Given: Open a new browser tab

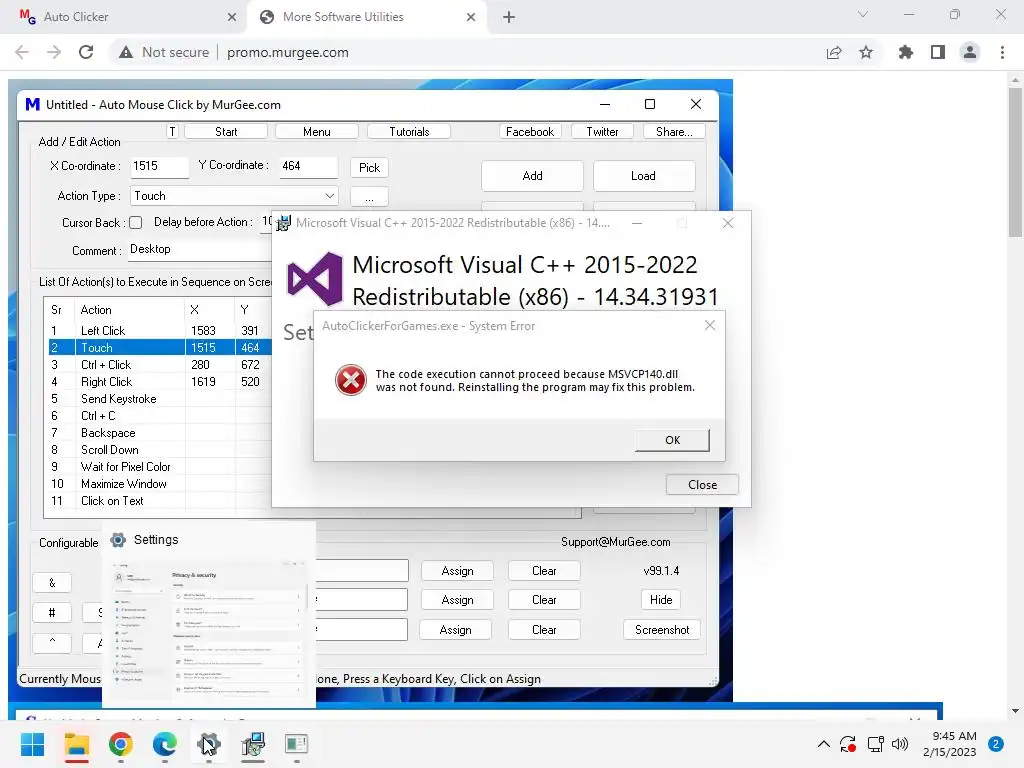Looking at the screenshot, I should point(509,17).
